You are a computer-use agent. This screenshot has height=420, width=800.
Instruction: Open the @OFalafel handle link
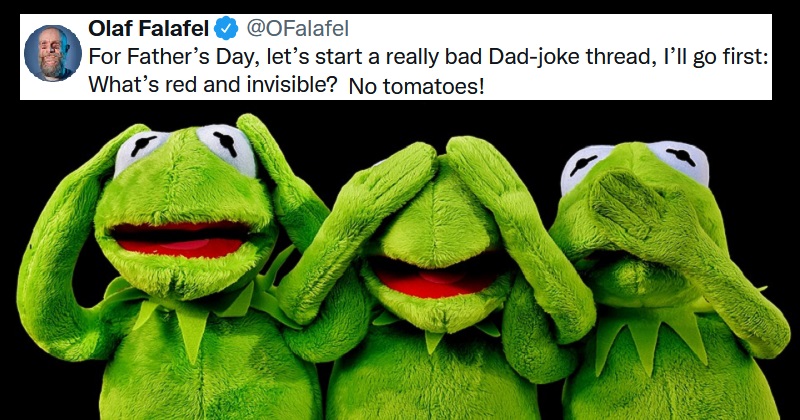coord(297,29)
